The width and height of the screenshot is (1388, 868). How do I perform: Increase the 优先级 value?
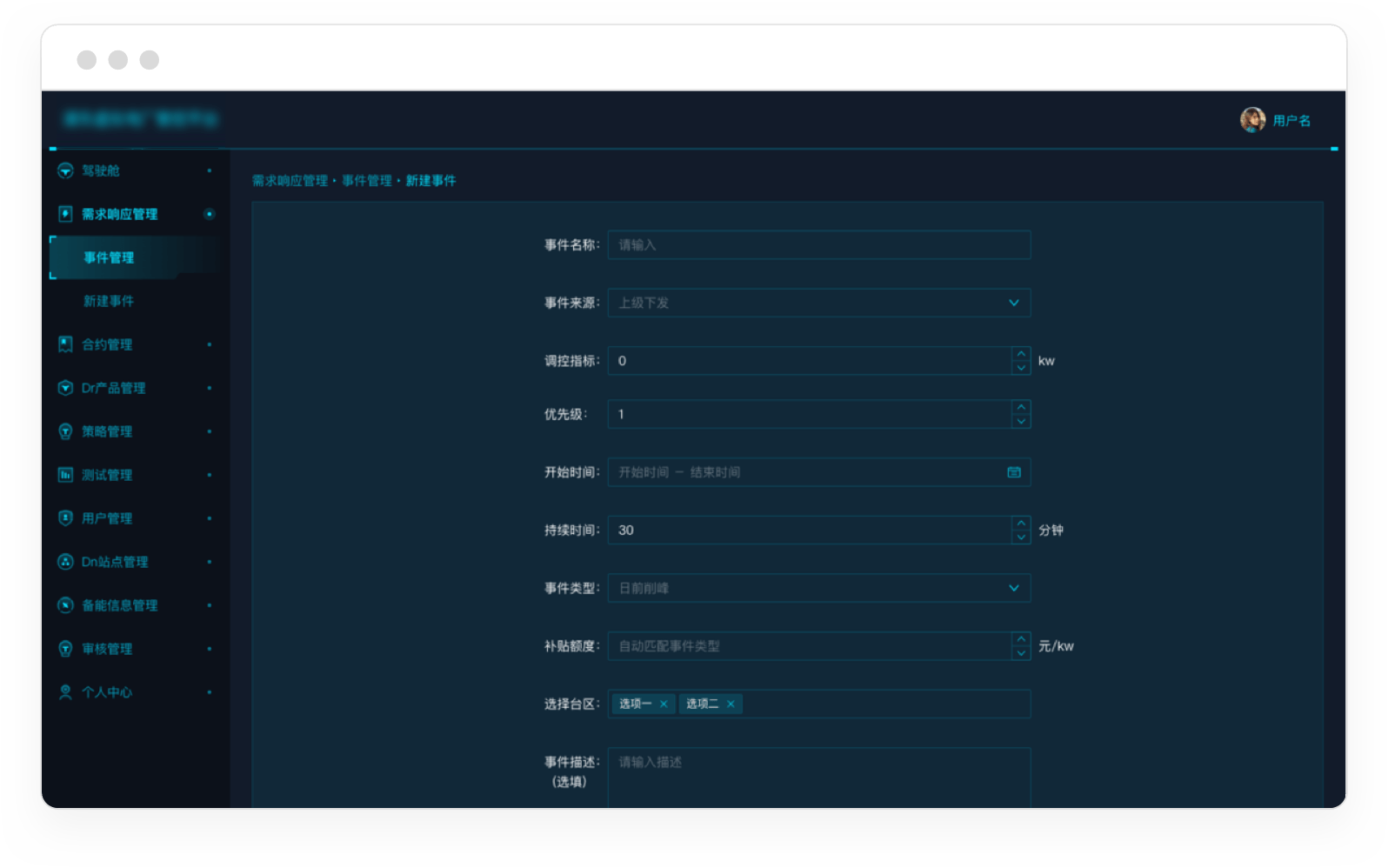click(1021, 407)
